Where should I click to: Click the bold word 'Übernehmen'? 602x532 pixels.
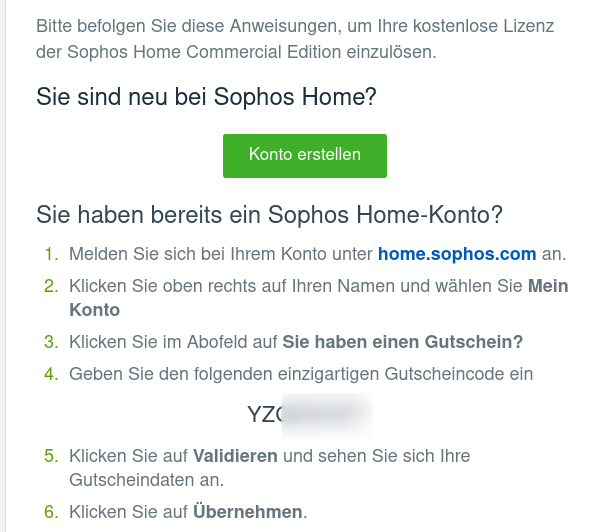tap(248, 512)
